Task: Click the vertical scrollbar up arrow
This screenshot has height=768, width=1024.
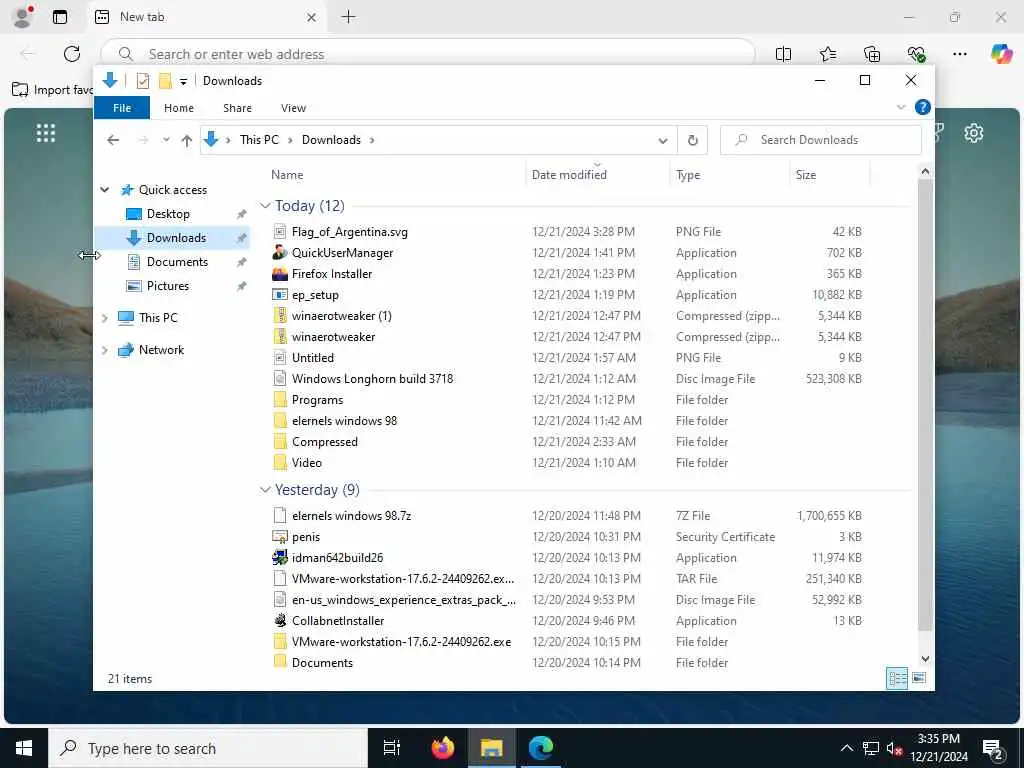Action: point(925,171)
